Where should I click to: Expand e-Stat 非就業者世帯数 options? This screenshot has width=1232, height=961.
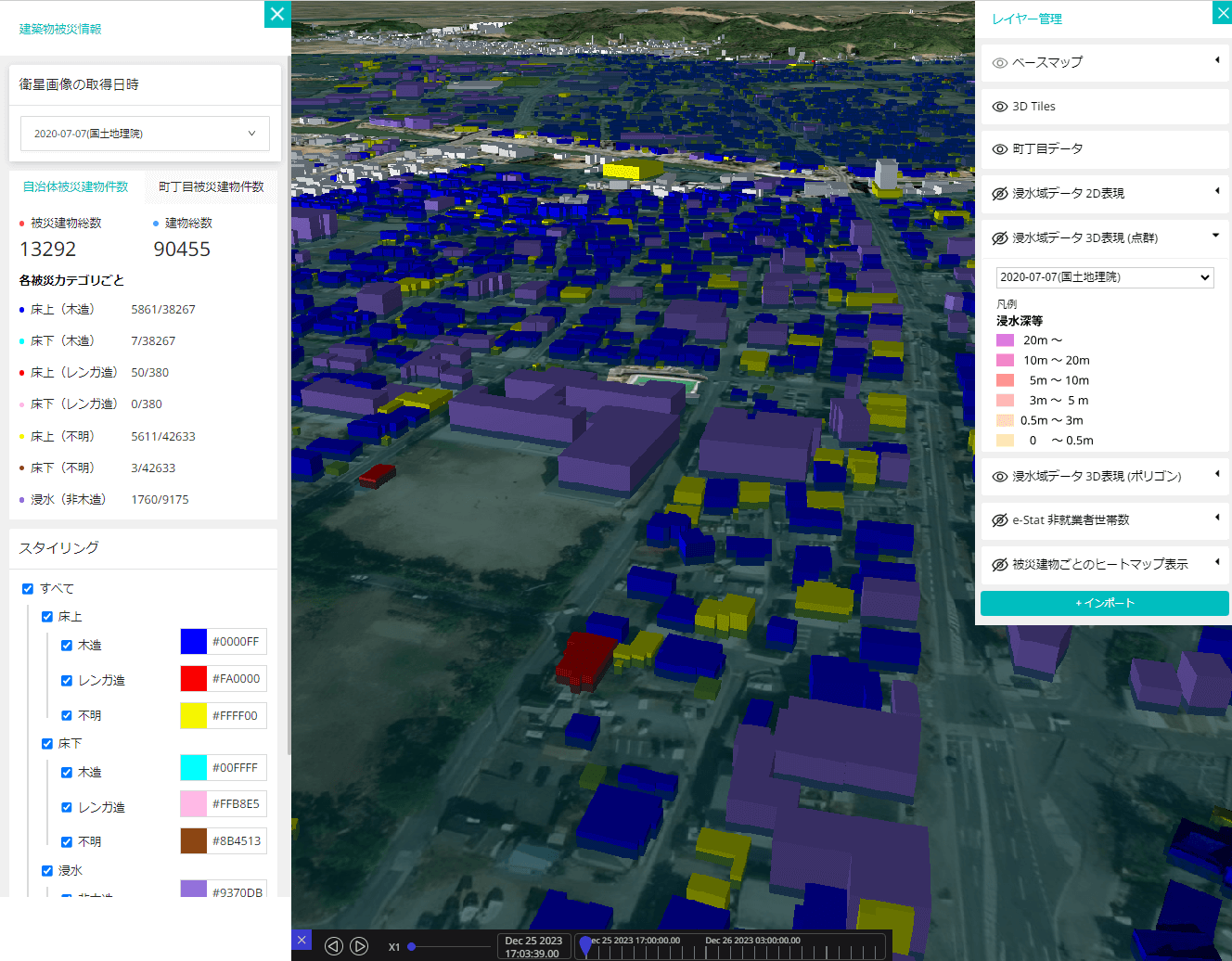point(1217,518)
